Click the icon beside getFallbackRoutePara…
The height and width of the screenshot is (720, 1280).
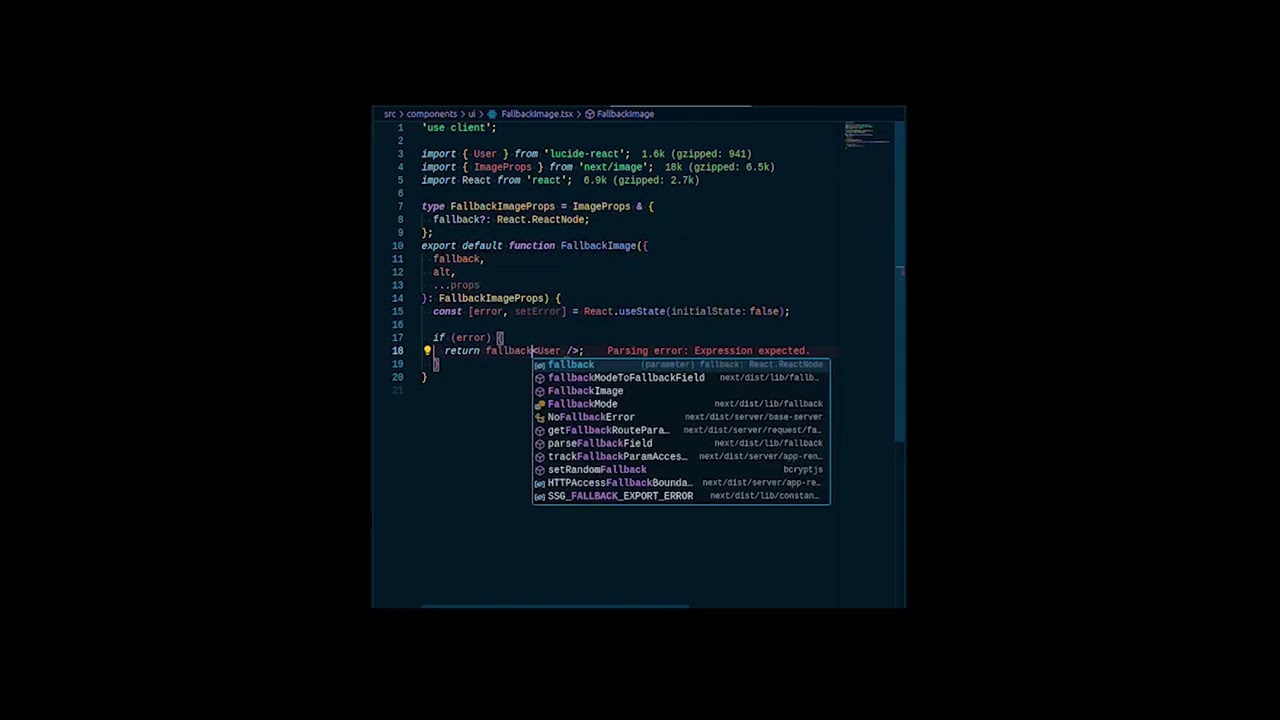pyautogui.click(x=540, y=430)
